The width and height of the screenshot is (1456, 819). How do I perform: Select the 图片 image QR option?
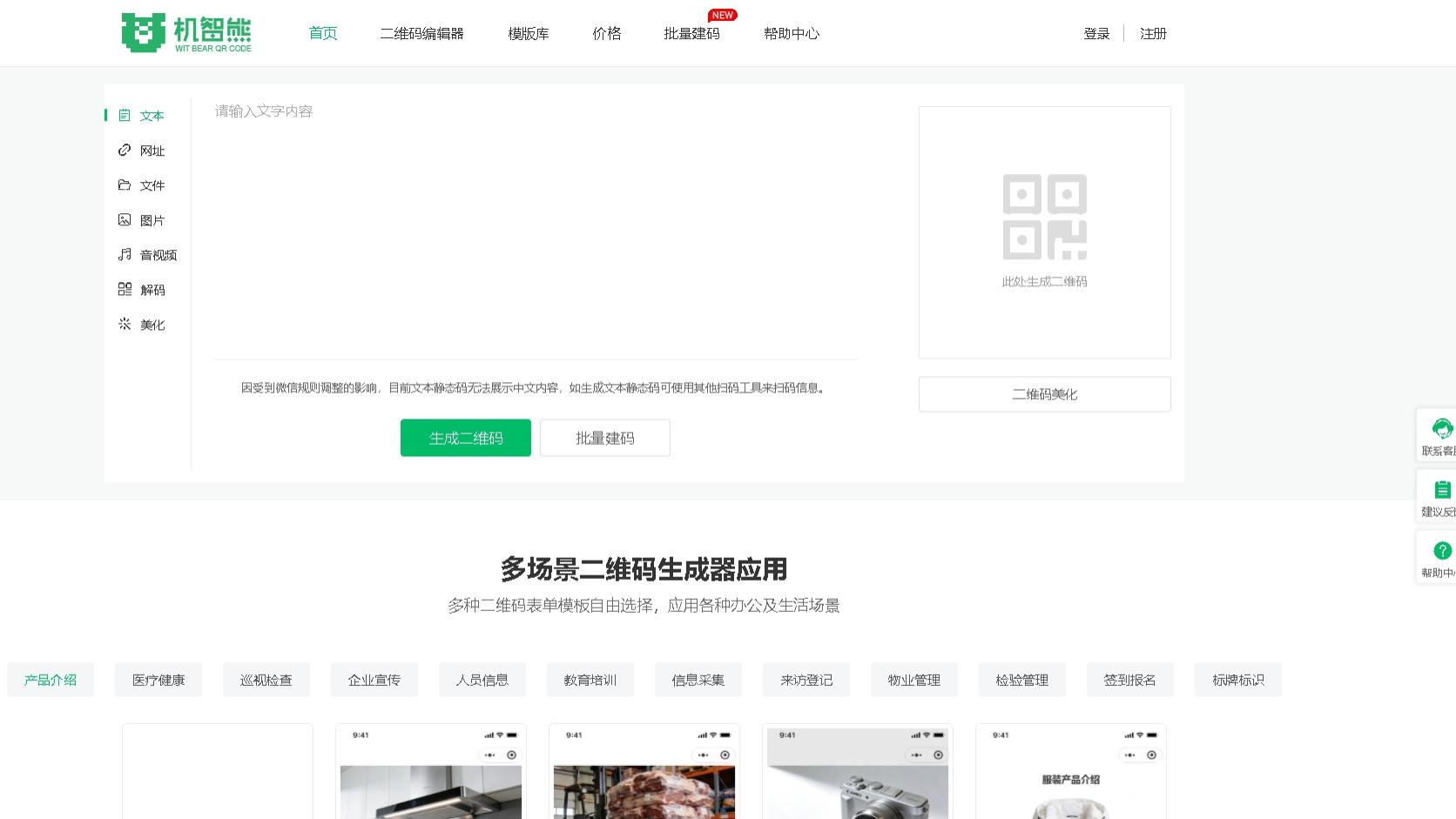click(152, 219)
